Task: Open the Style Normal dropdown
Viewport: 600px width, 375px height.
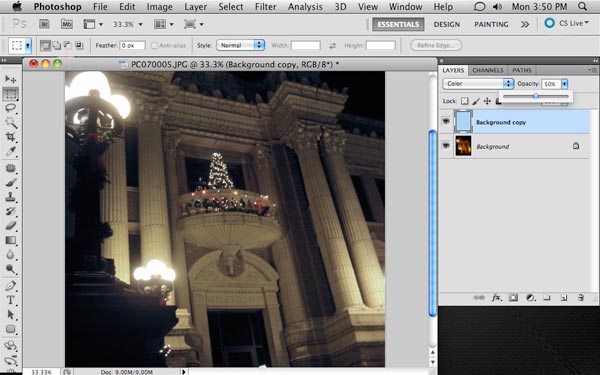Action: [x=240, y=45]
